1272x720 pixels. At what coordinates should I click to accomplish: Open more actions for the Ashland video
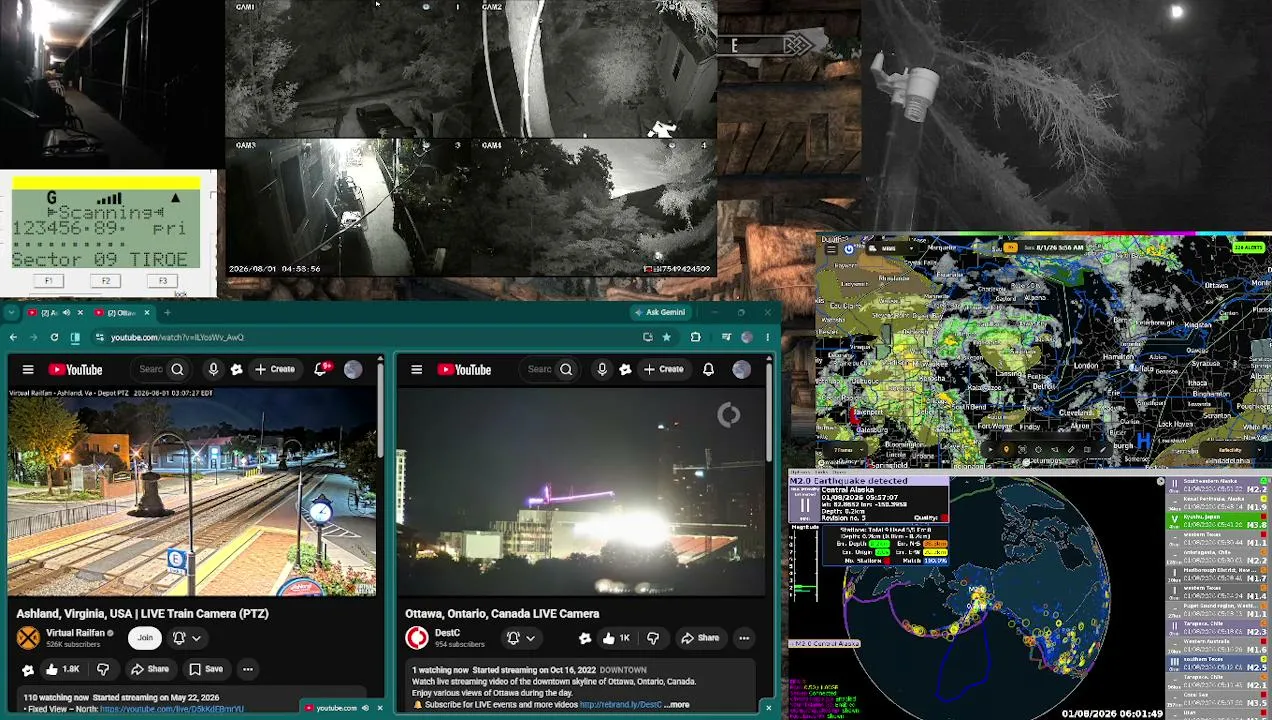(247, 669)
